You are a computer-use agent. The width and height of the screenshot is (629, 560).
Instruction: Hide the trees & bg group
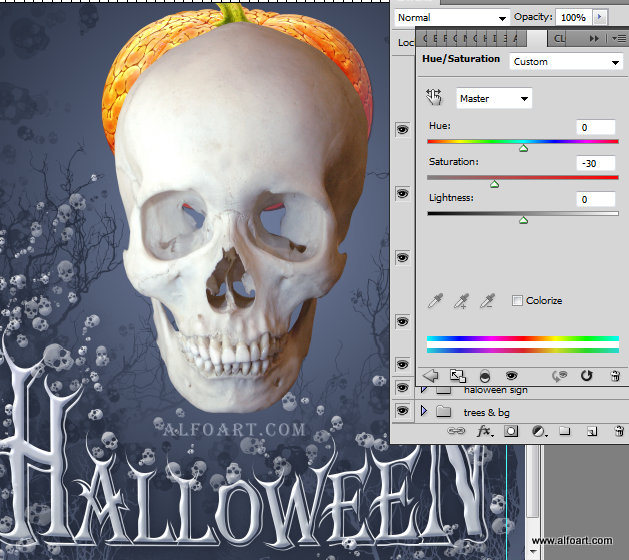402,411
